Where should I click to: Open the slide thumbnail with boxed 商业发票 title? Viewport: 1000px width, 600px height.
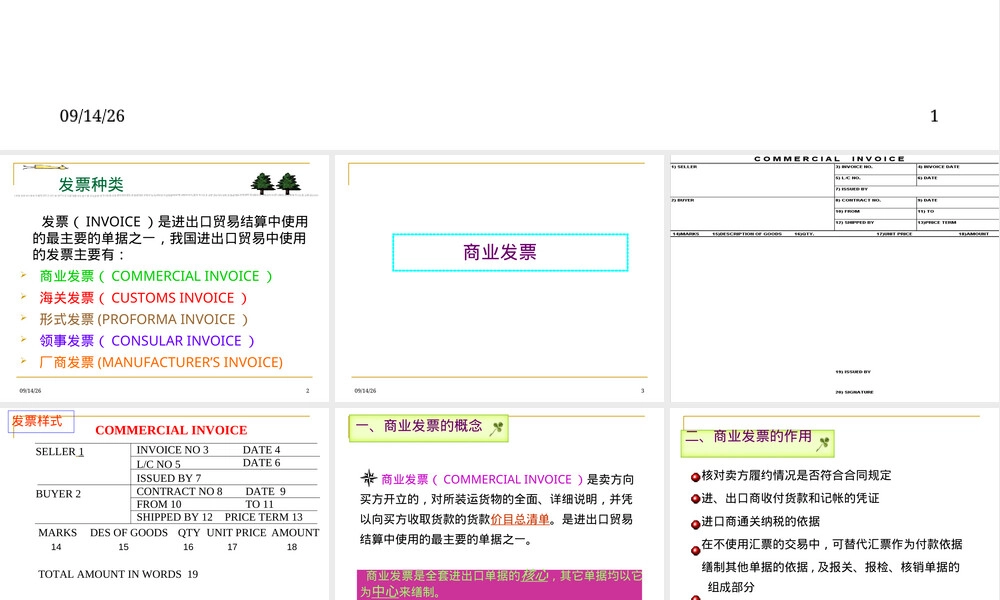499,278
